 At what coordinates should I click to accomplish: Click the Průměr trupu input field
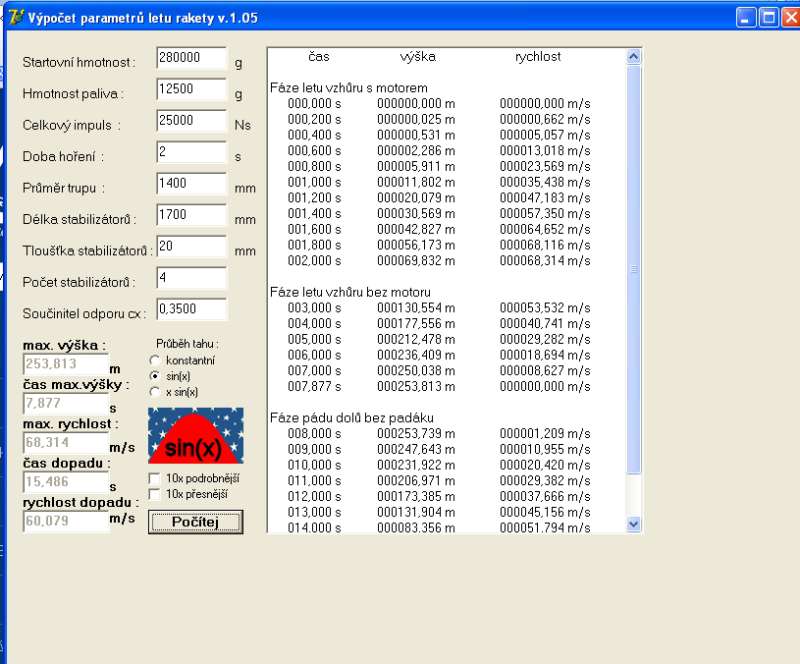pyautogui.click(x=191, y=184)
